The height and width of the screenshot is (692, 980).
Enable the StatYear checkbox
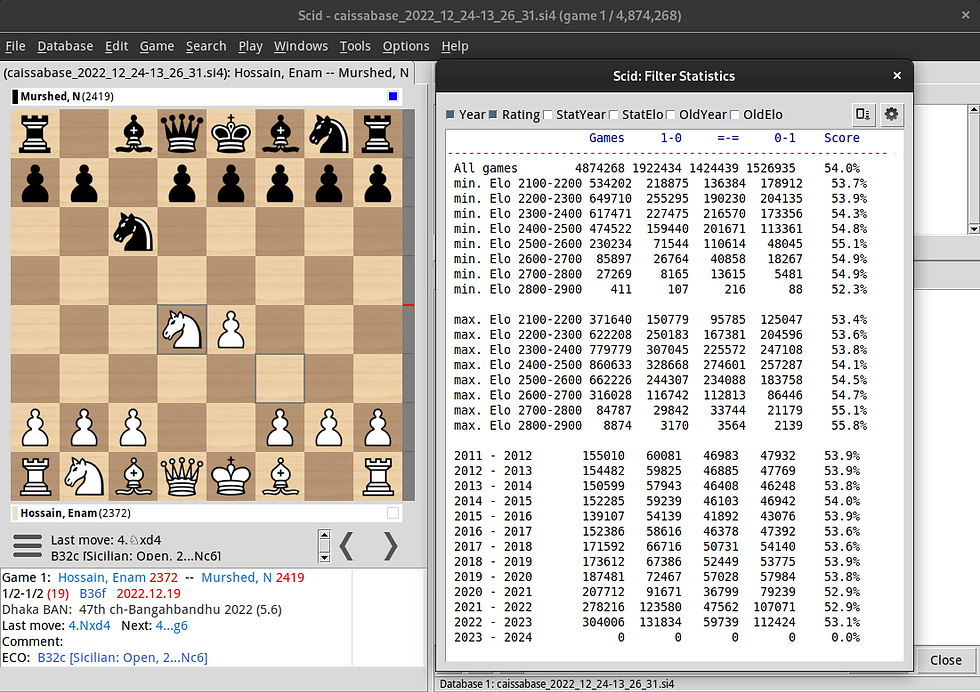[548, 114]
